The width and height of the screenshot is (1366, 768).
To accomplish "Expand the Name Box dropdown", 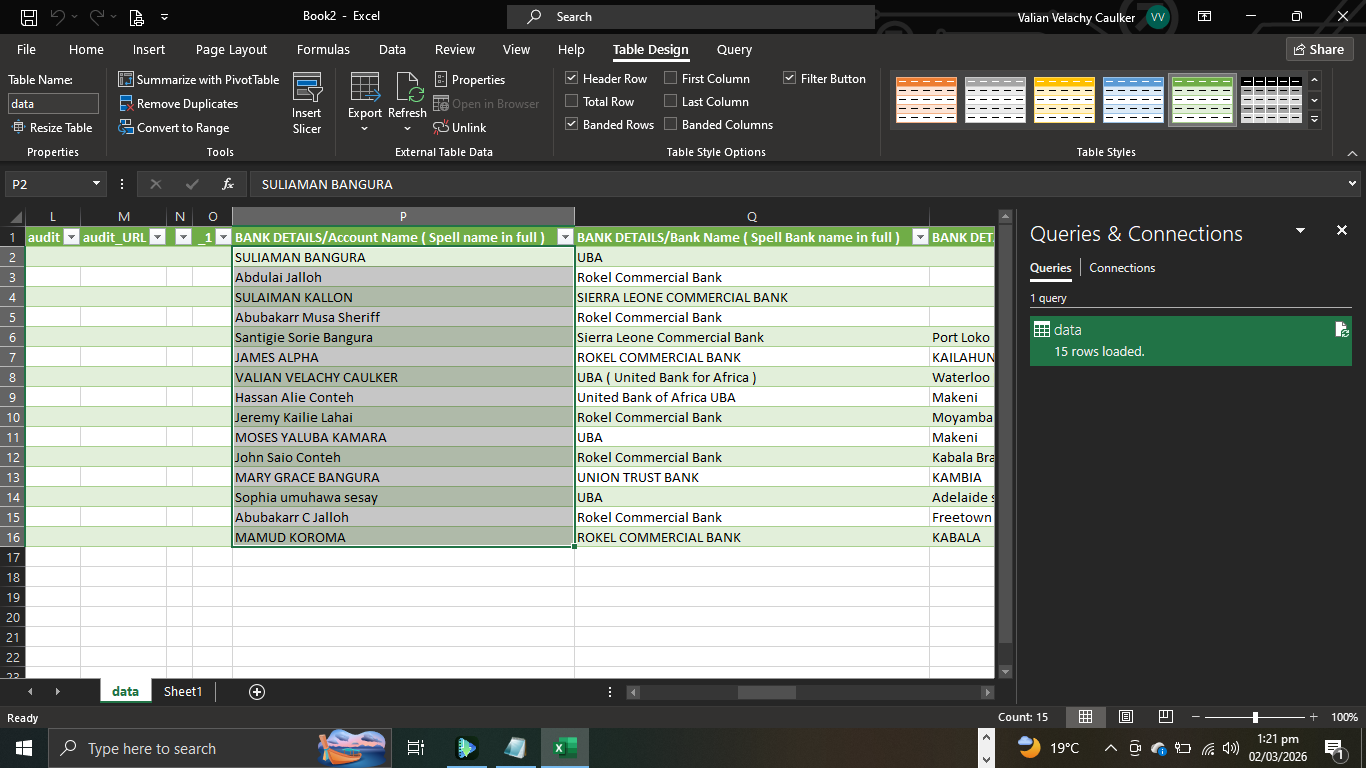I will pyautogui.click(x=97, y=184).
